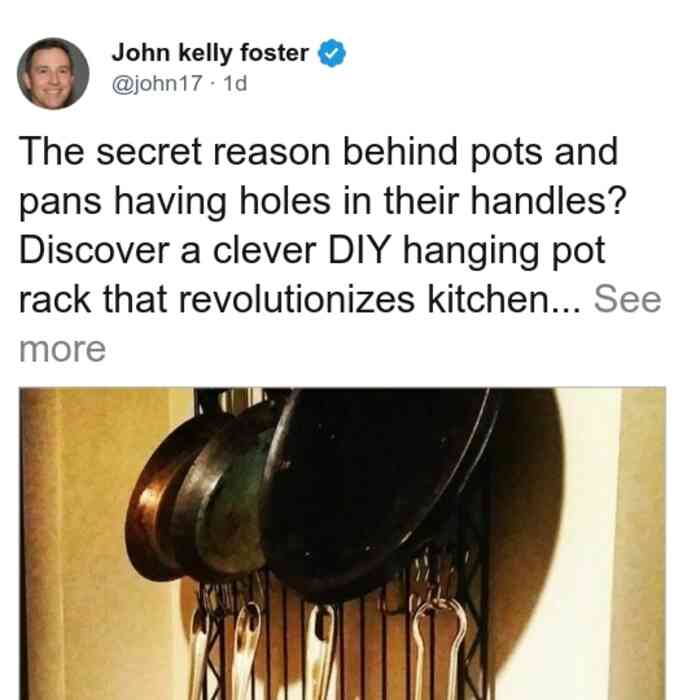Click the word "Discover" in post text
Image resolution: width=700 pixels, height=700 pixels.
tap(94, 250)
